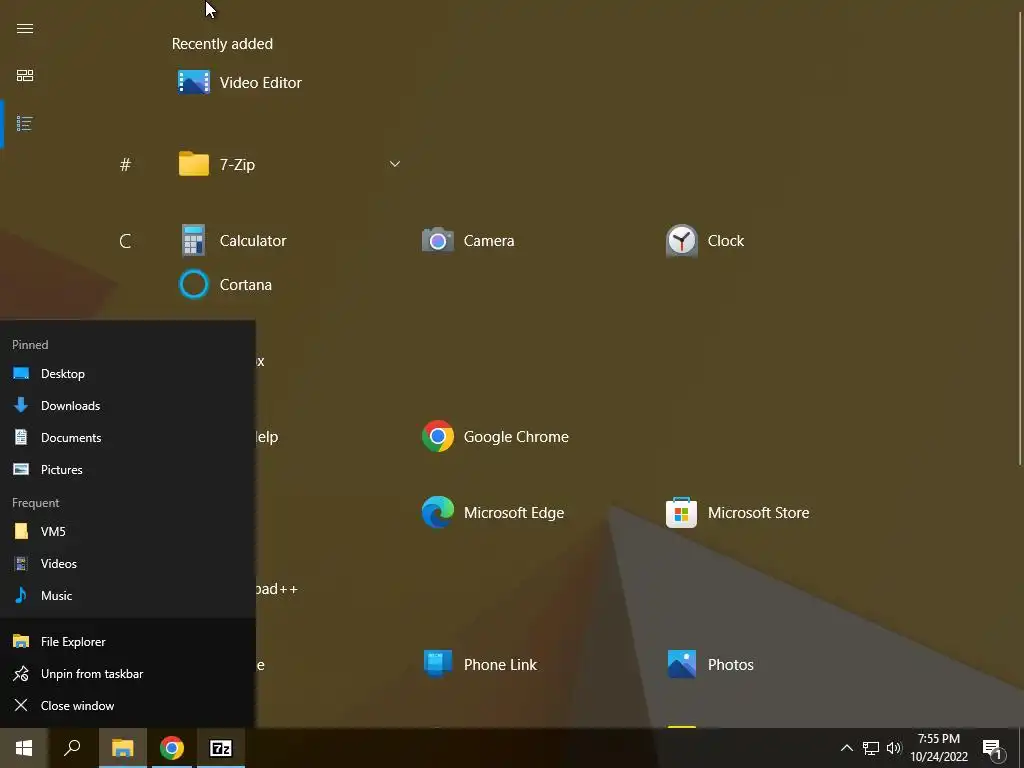1024x768 pixels.
Task: Expand the Start hamburger menu
Action: [25, 29]
